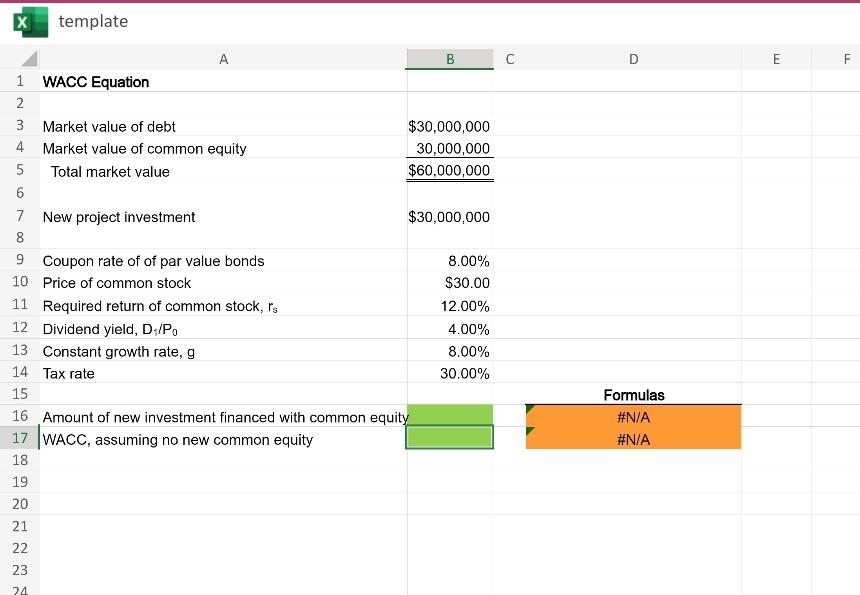Select row header 17
This screenshot has height=595, width=860.
click(20, 439)
